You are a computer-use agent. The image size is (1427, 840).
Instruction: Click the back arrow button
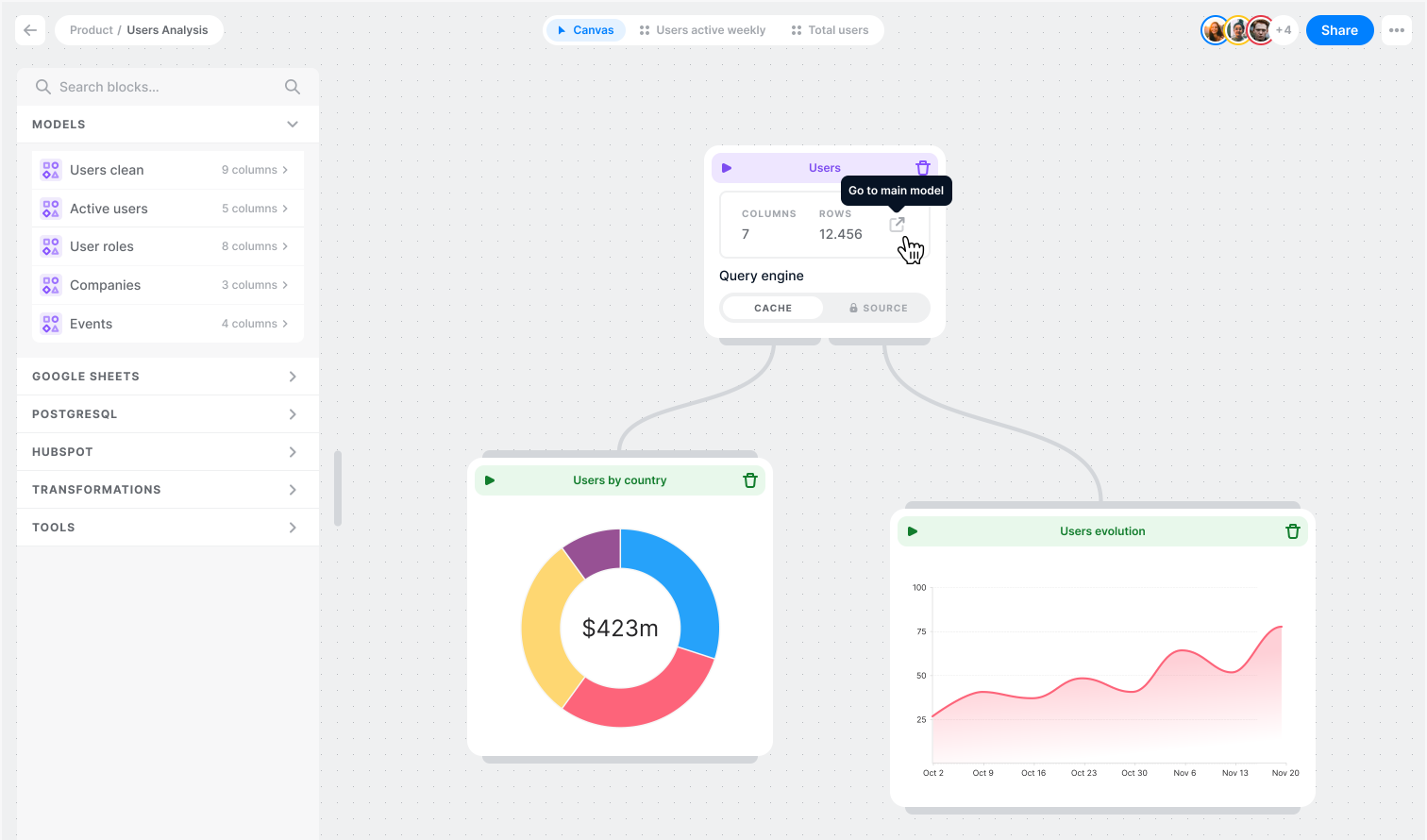pyautogui.click(x=30, y=30)
